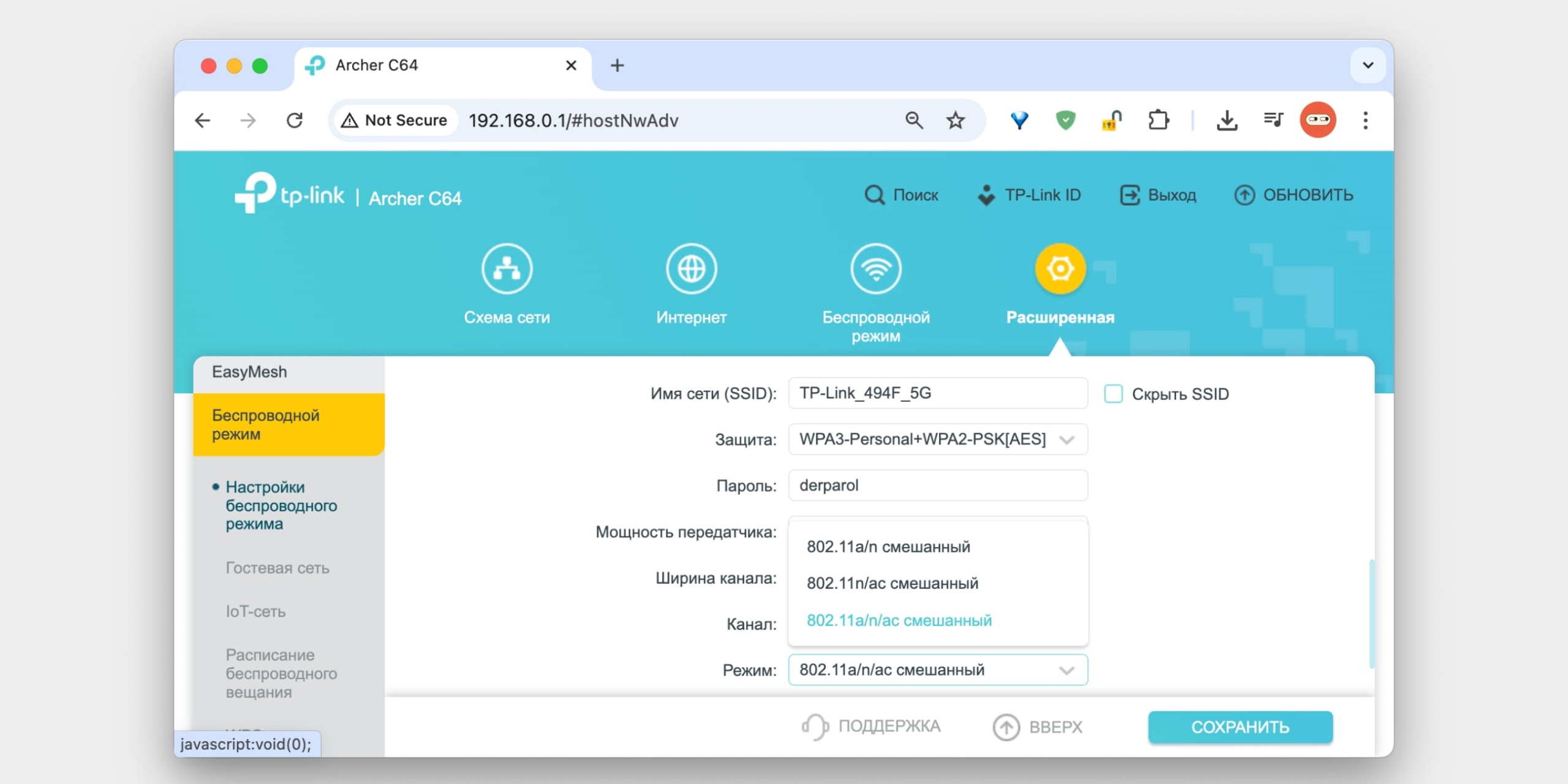Click the СОХРАНИТЬ save button

click(1240, 727)
